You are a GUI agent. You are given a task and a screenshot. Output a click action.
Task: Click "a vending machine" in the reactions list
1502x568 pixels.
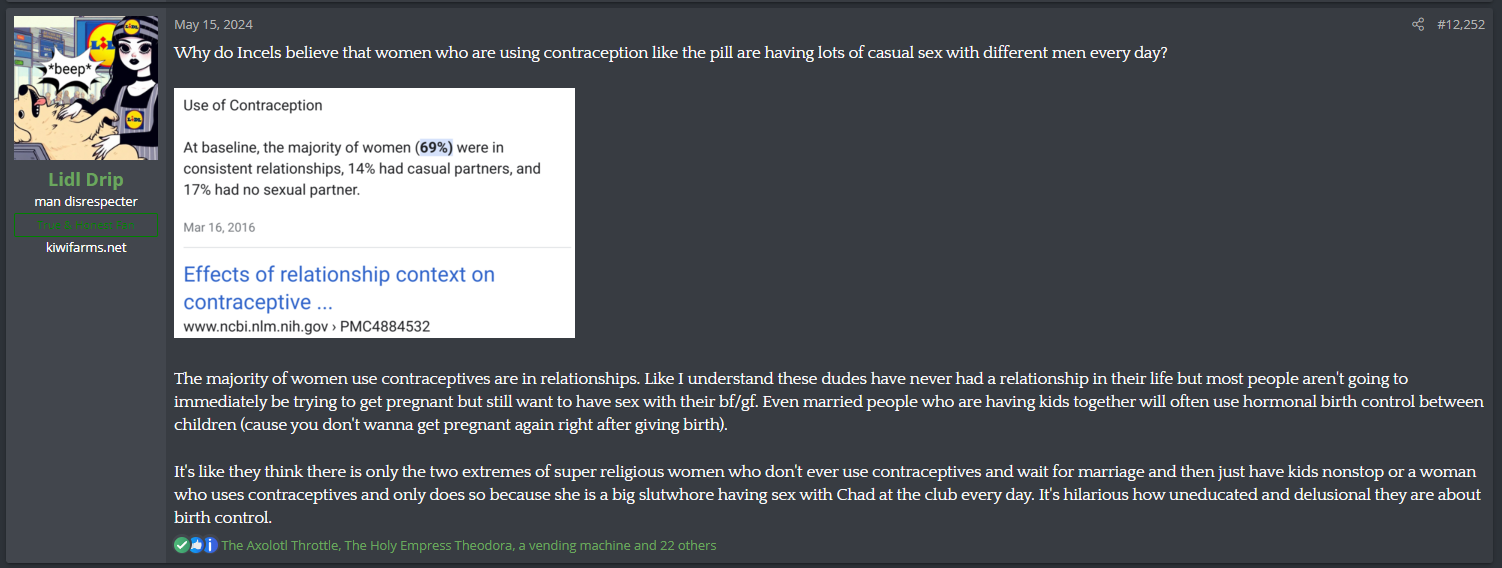point(574,545)
